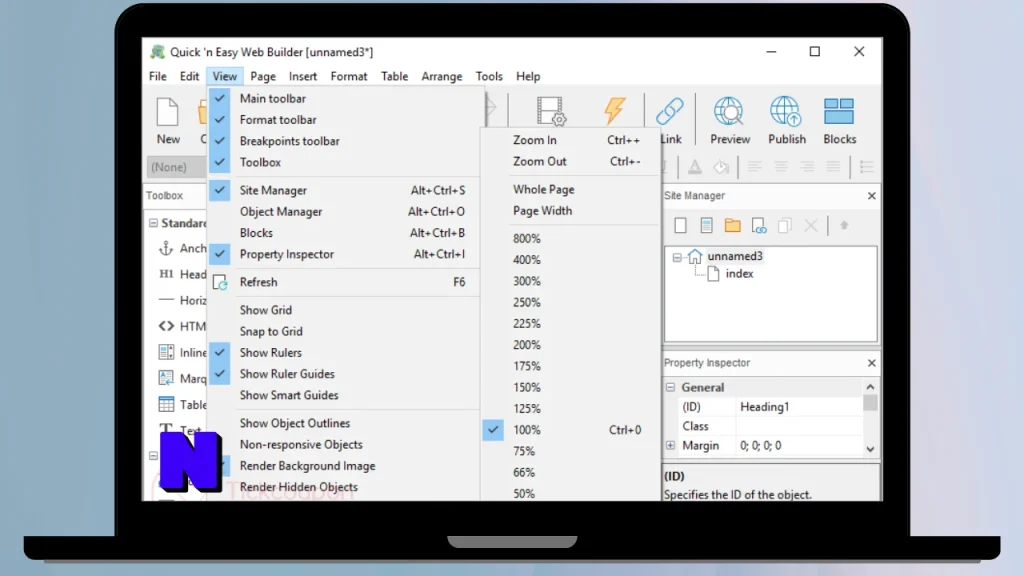
Task: Open the Blocks toolbar icon
Action: click(839, 111)
